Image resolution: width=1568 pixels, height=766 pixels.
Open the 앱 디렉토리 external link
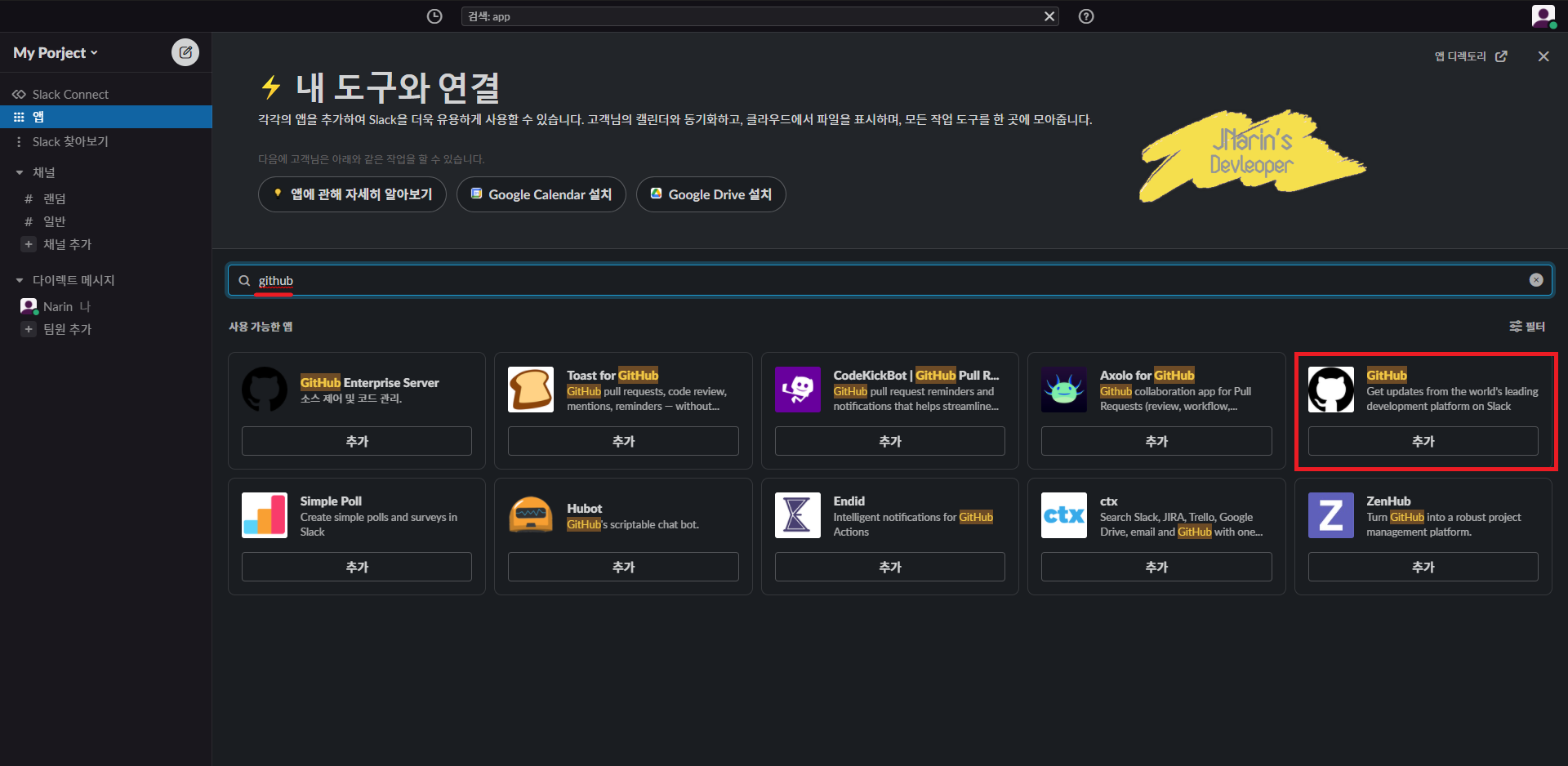point(1471,56)
